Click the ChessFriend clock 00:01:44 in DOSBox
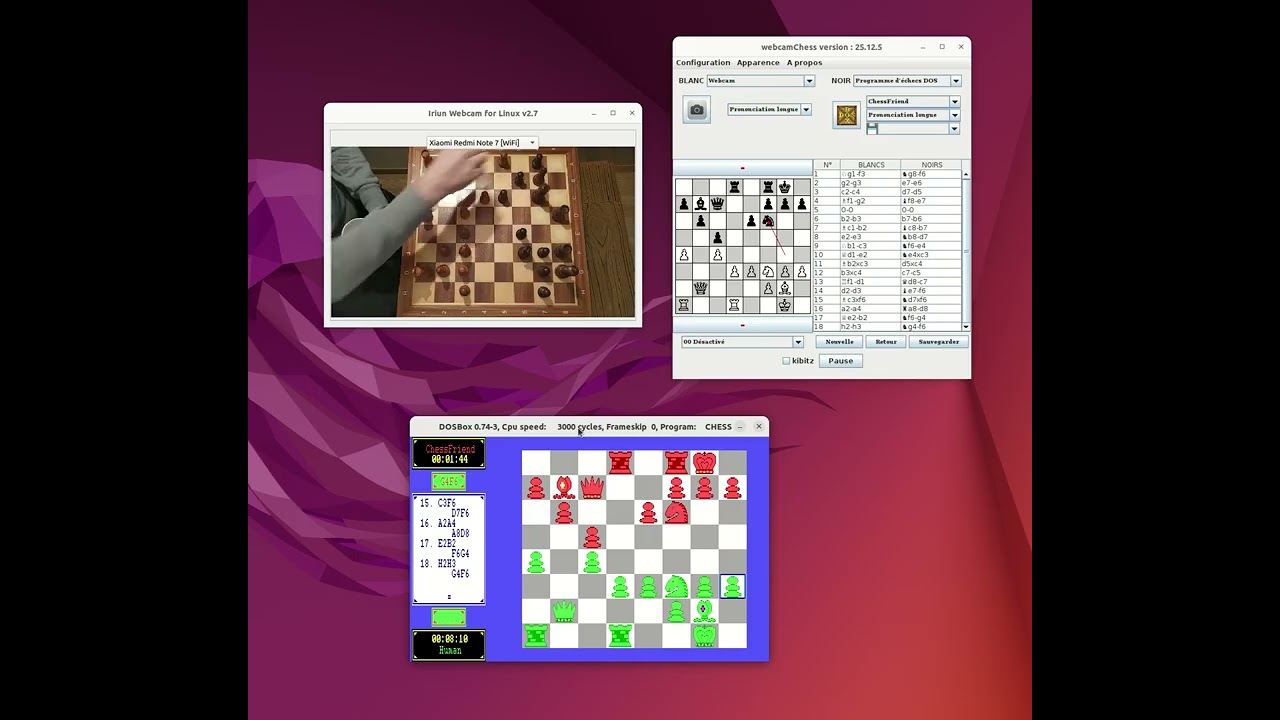The width and height of the screenshot is (1280, 720). point(449,454)
